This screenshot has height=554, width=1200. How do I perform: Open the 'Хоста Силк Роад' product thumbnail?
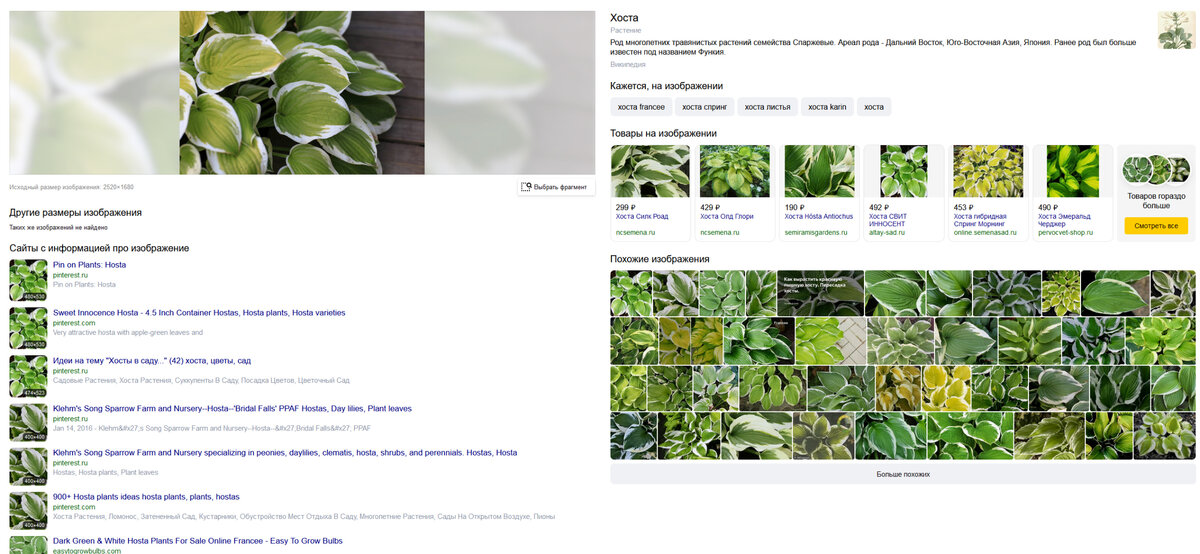[650, 171]
